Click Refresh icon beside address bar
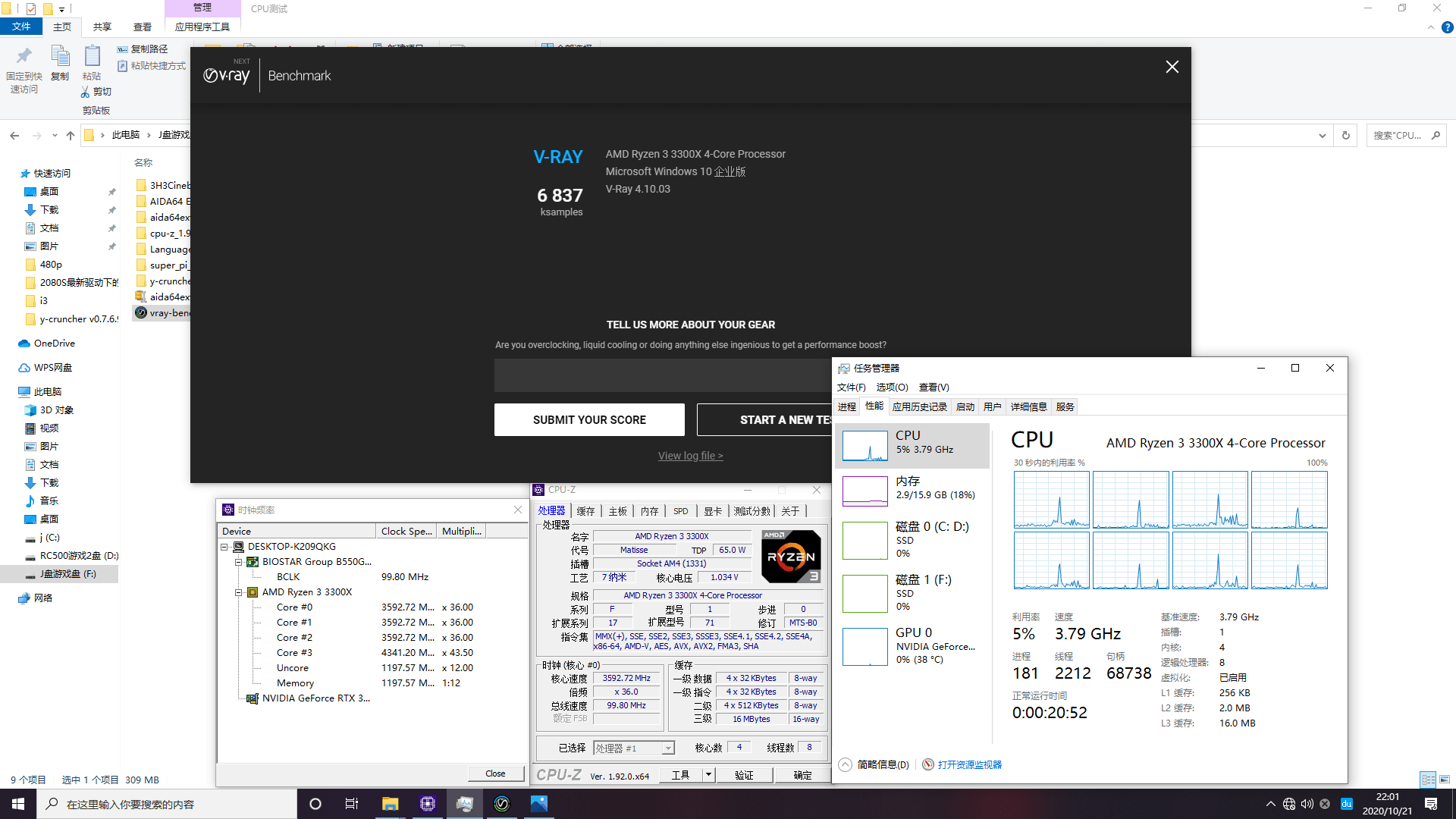The image size is (1456, 819). (1346, 136)
